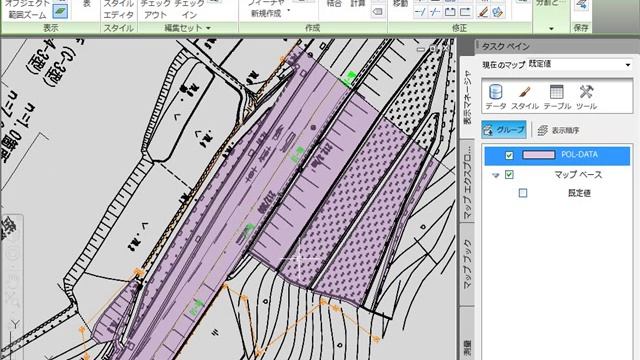Click the red pencil icon in 修正 panel
This screenshot has height=360, width=640.
click(483, 12)
